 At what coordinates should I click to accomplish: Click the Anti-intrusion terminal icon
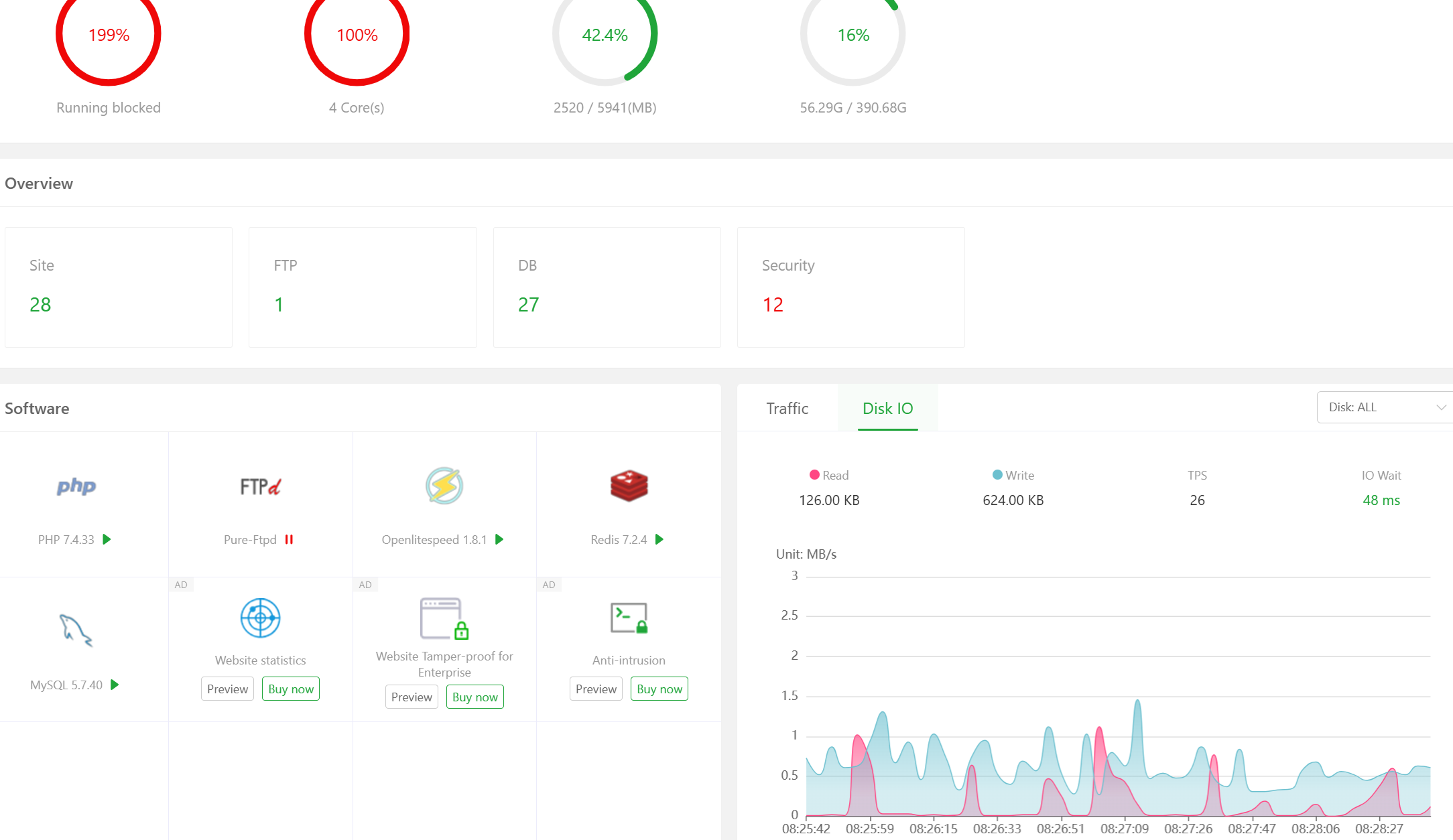[x=629, y=618]
